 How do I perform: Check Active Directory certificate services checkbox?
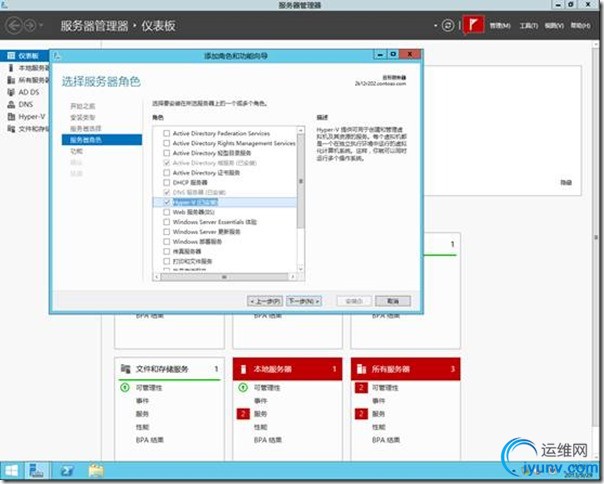click(x=166, y=173)
